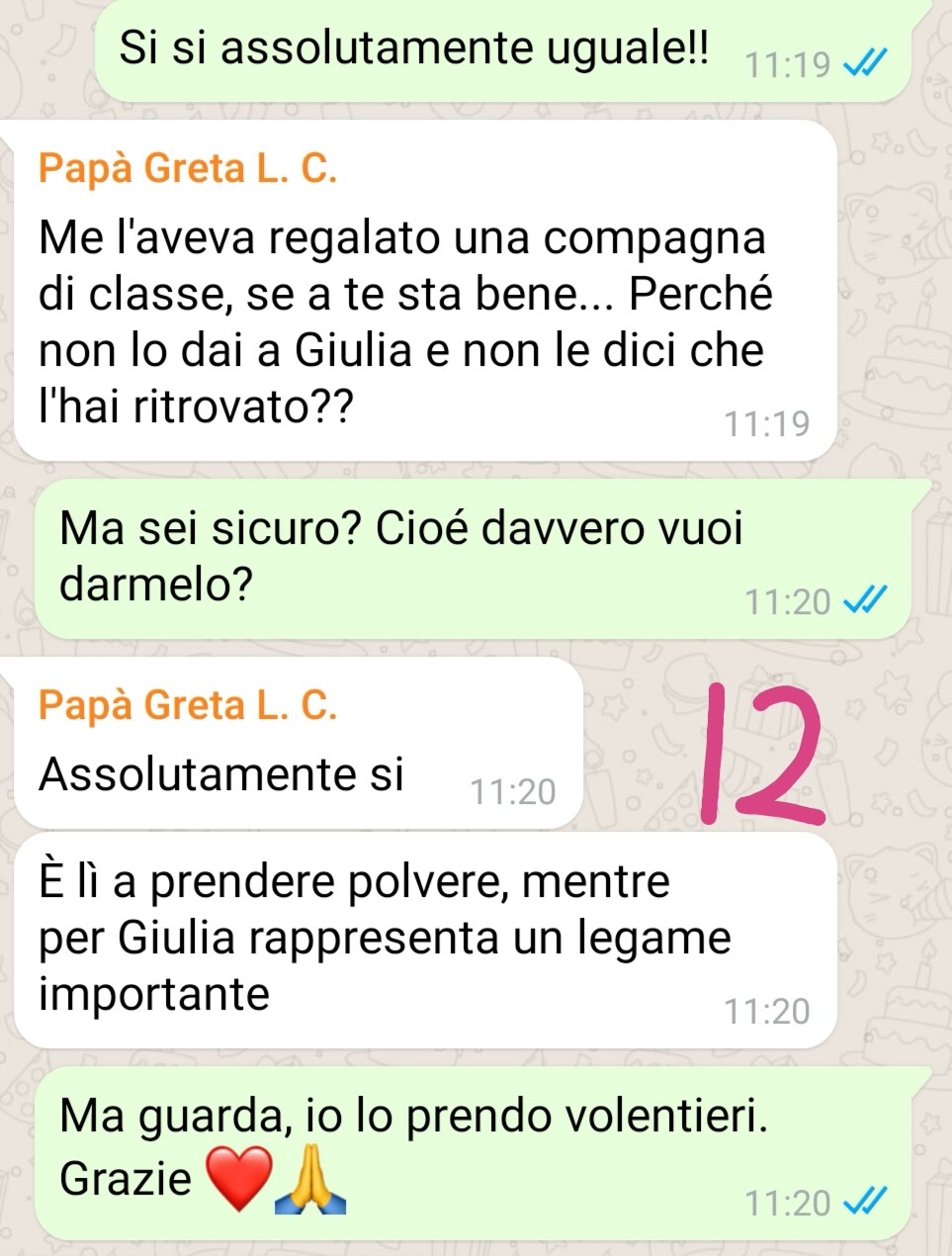The height and width of the screenshot is (1256, 952).
Task: Select the "Ma guarda, io lo prendo volentieri" message
Action: click(473, 1153)
